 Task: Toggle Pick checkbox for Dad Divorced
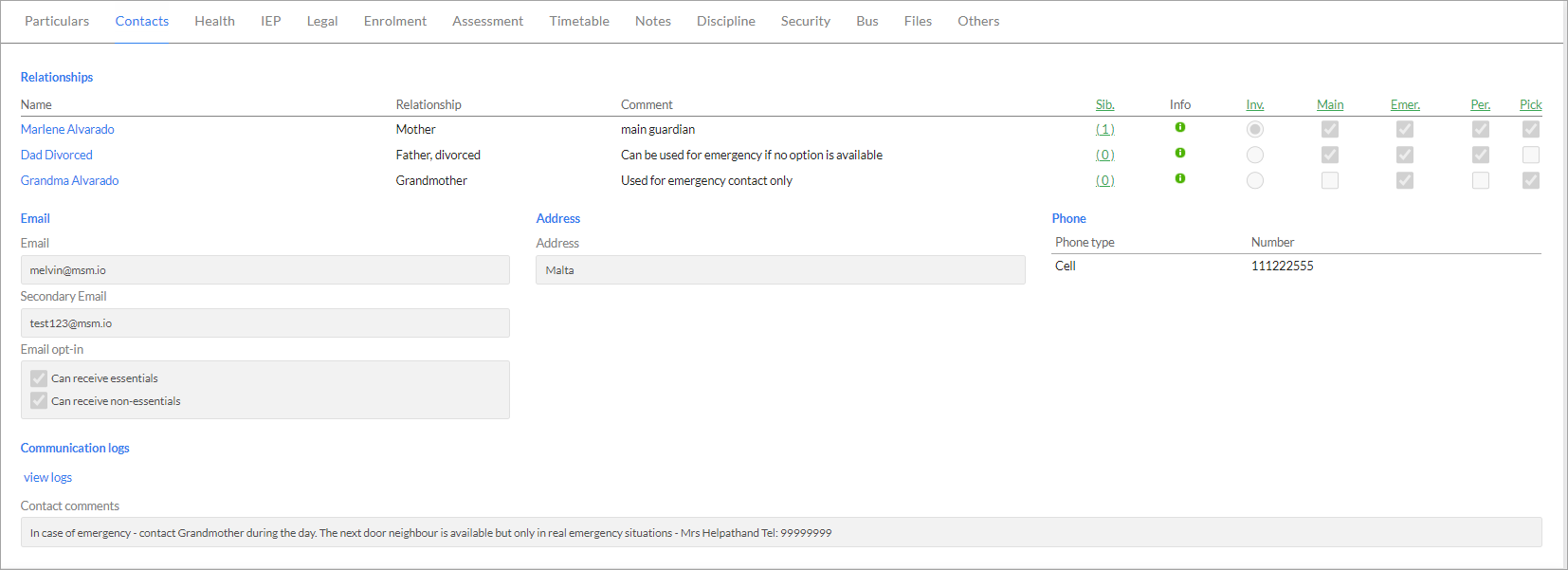click(1531, 155)
